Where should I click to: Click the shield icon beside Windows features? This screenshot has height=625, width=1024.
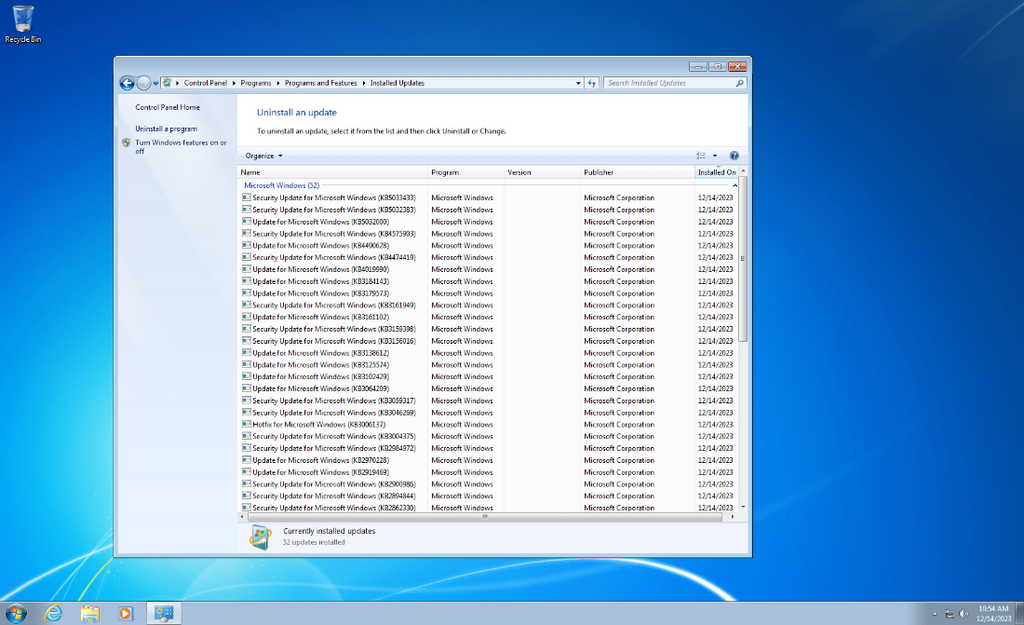126,142
